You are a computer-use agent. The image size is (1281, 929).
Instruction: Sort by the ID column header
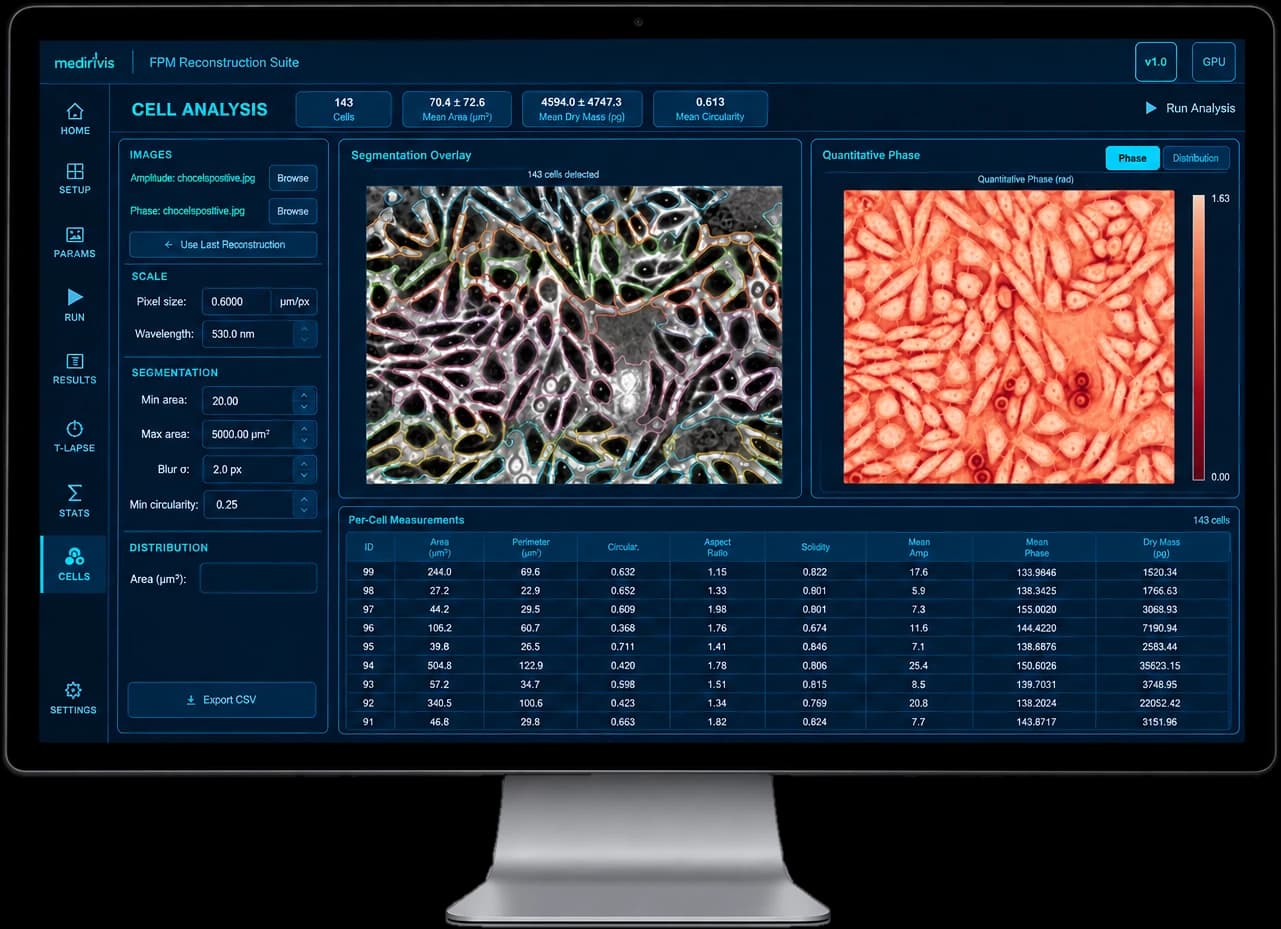tap(369, 547)
